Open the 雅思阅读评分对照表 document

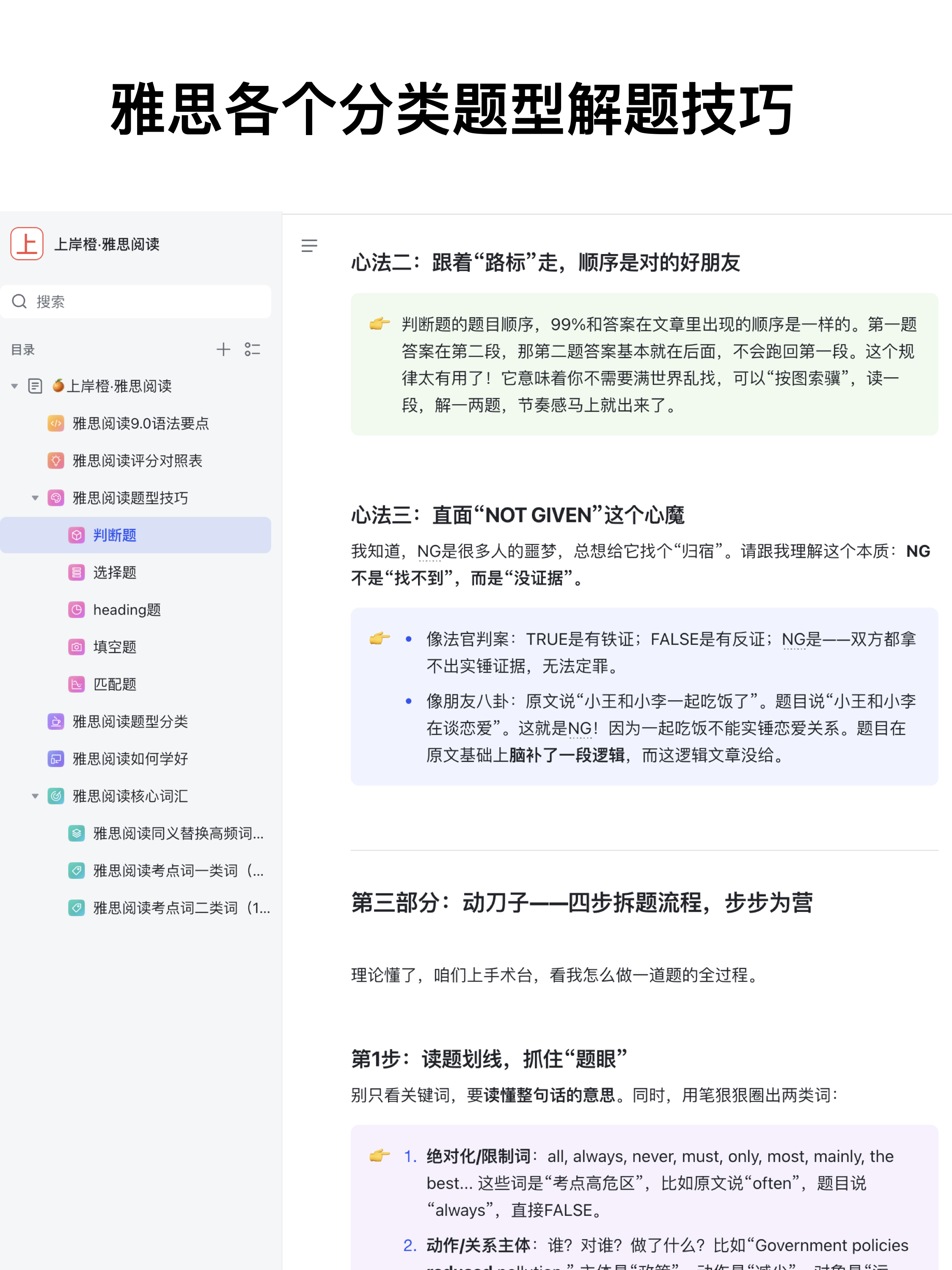tap(138, 461)
